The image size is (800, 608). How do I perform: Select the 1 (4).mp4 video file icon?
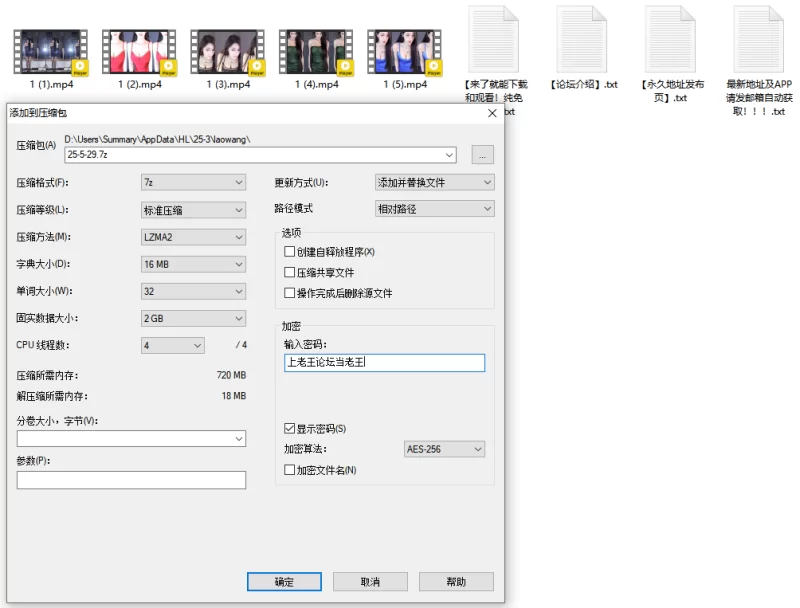tap(316, 52)
